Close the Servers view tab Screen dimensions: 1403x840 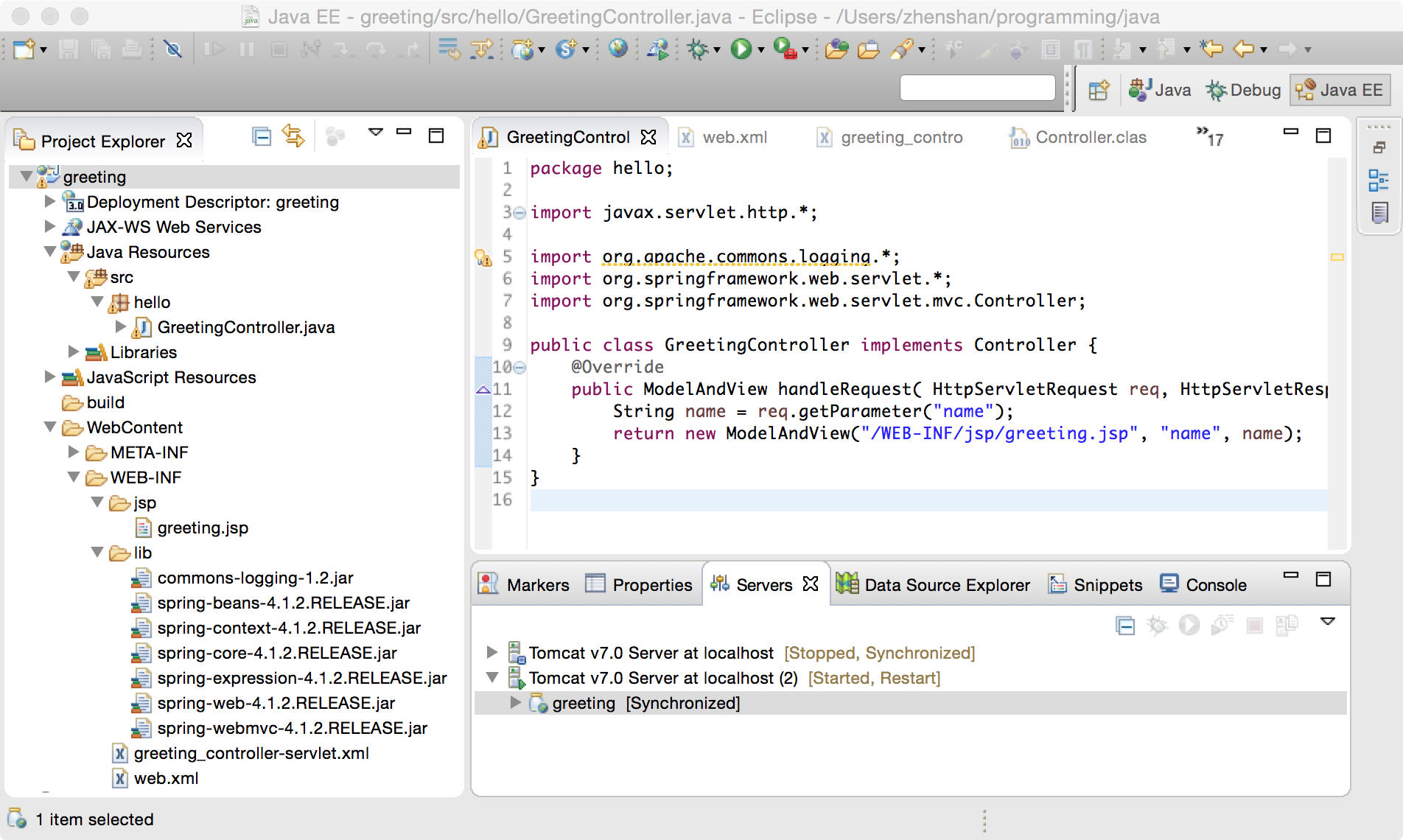pos(811,584)
